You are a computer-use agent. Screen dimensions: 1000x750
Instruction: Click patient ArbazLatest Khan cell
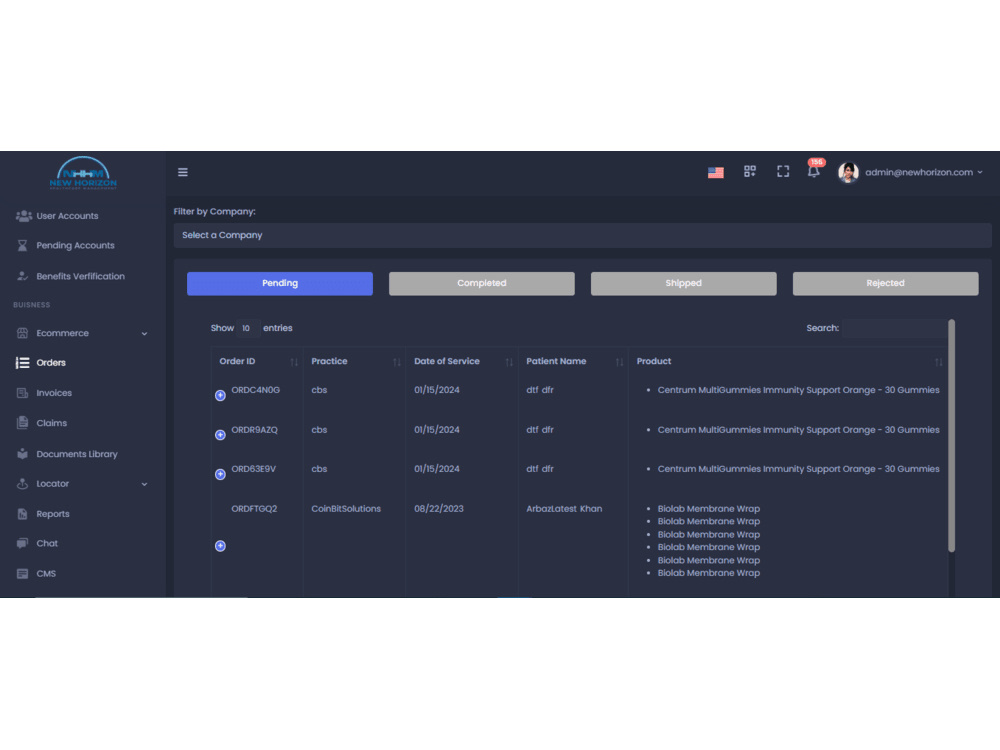coord(564,508)
